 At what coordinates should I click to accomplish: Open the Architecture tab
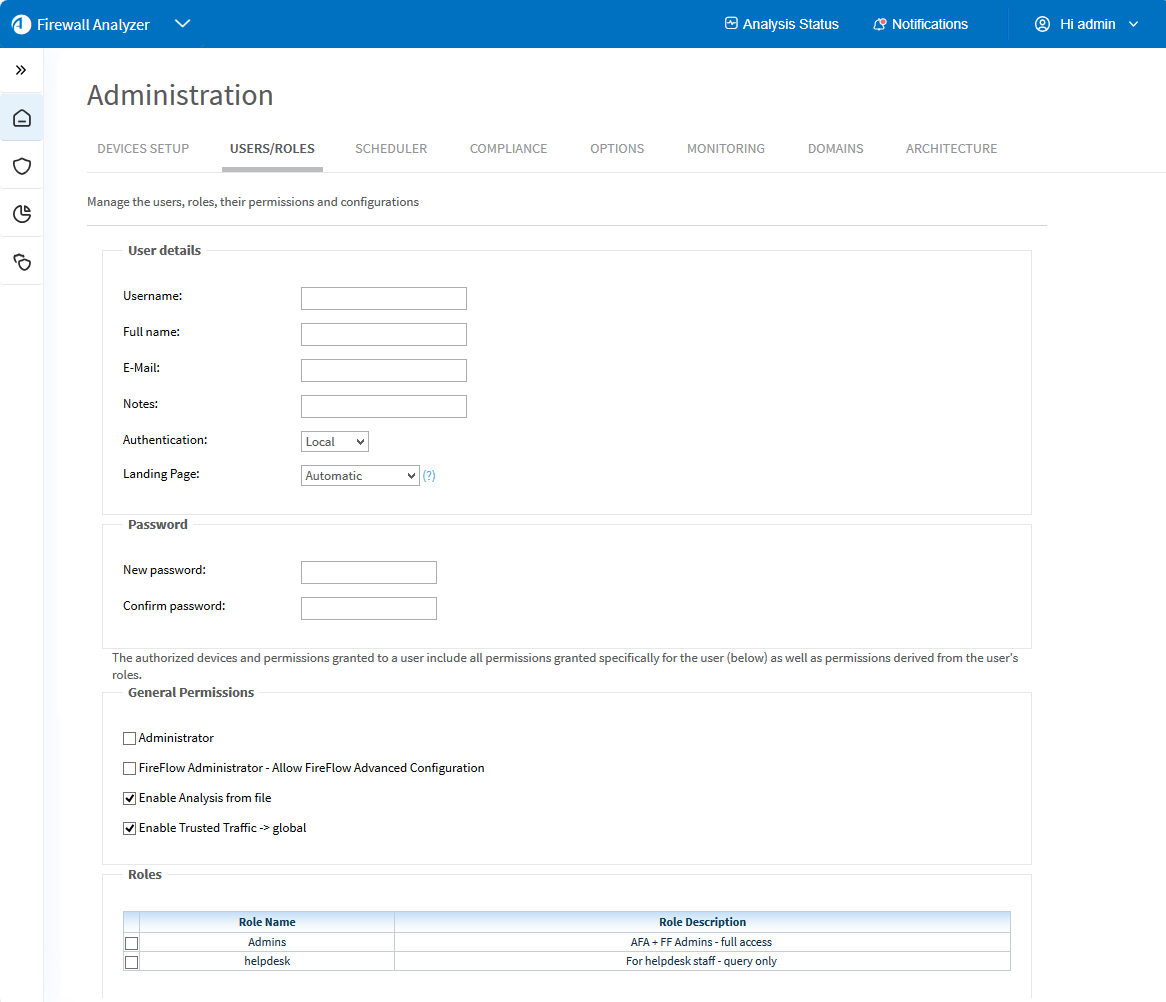(x=951, y=149)
